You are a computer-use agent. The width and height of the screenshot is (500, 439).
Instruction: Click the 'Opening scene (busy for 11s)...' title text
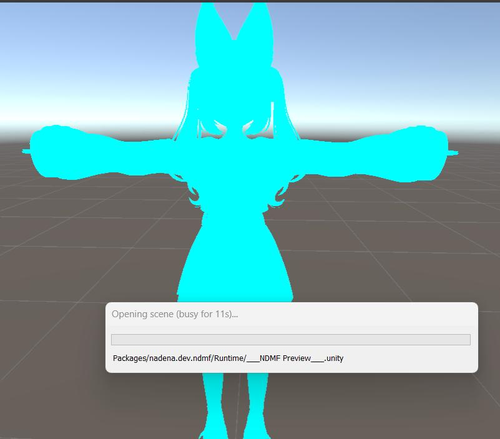175,314
